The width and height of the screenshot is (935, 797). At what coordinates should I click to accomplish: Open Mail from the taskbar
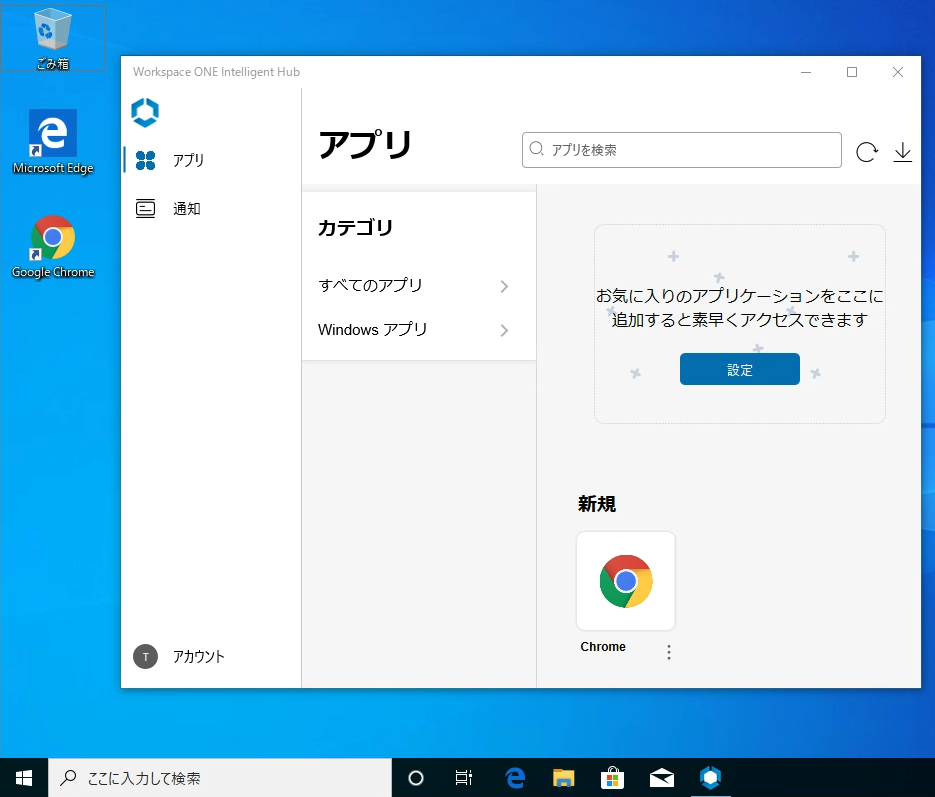tap(661, 777)
